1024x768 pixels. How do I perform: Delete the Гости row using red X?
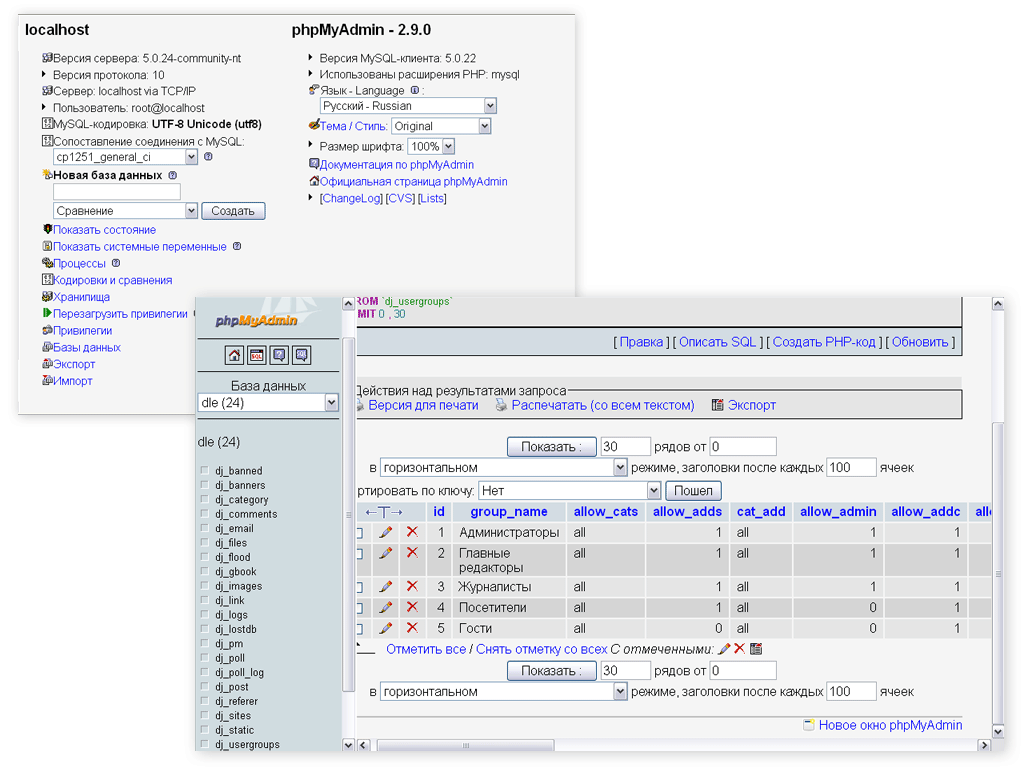click(x=412, y=628)
